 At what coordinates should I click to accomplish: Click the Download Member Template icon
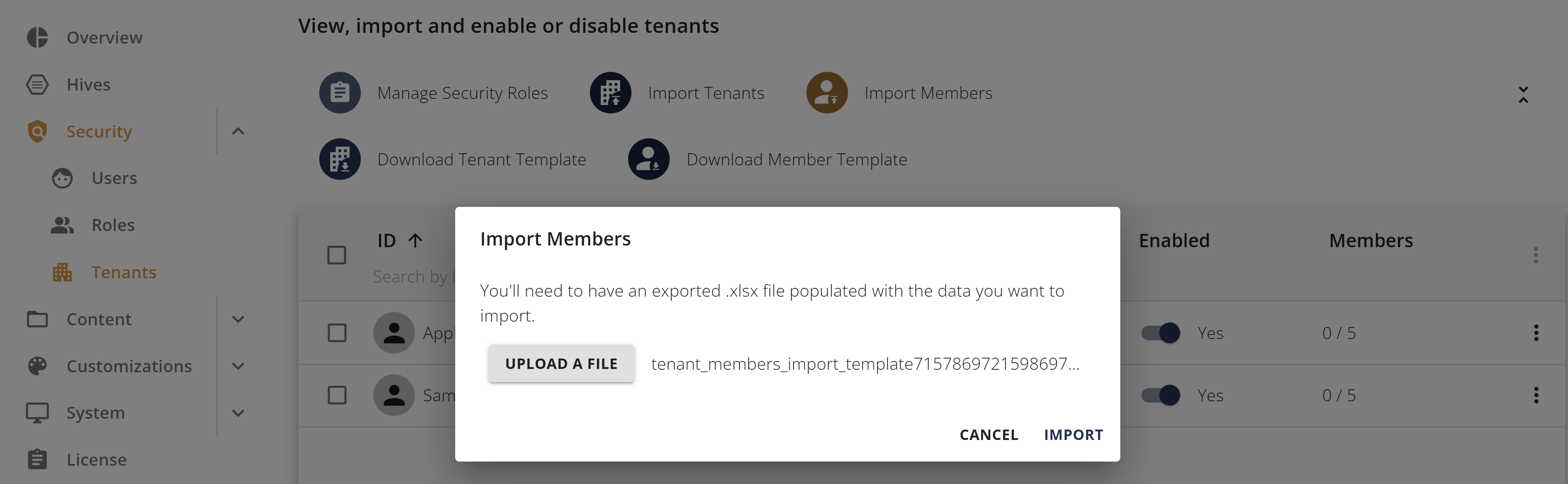tap(649, 159)
